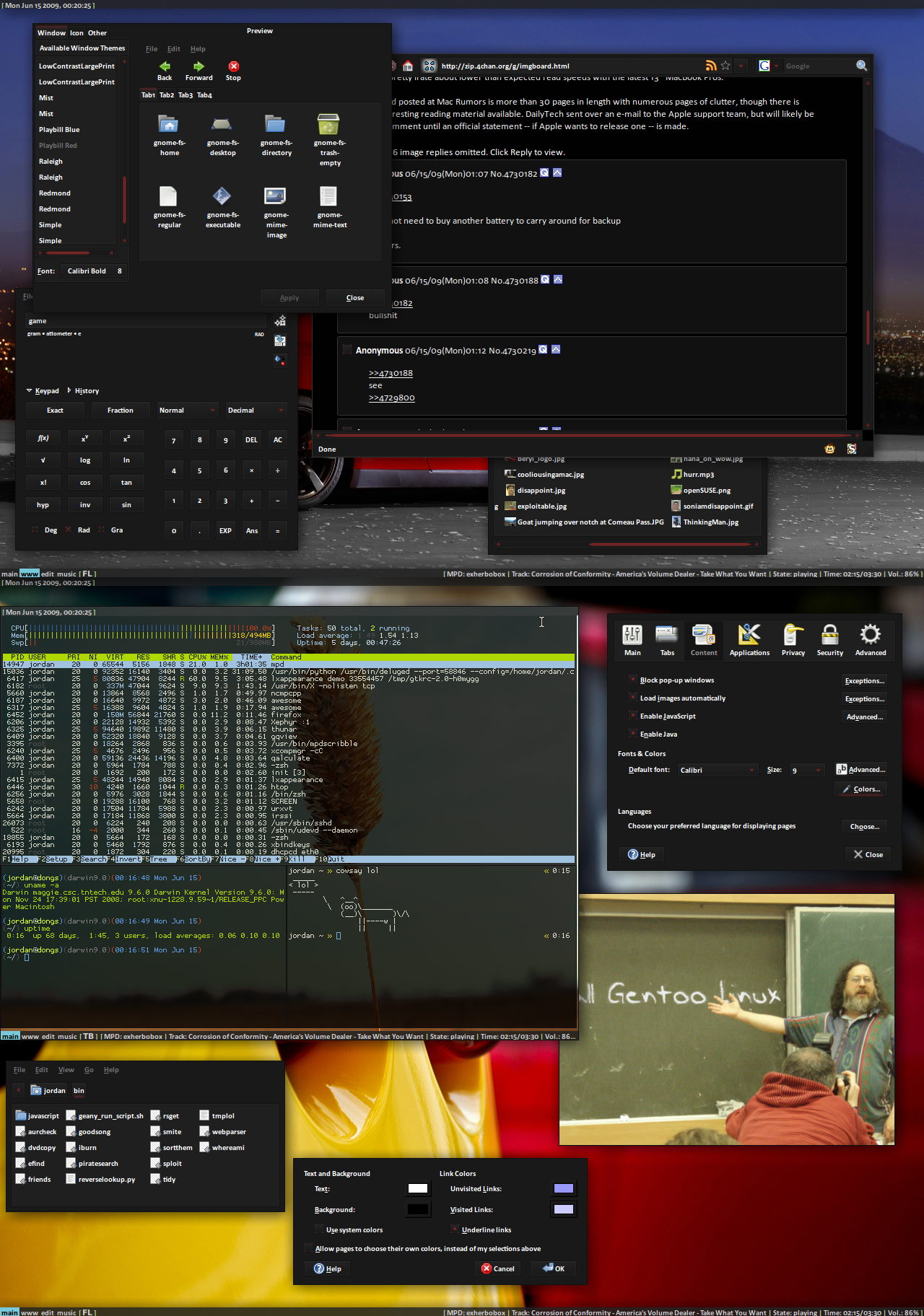Screen dimensions: 924x1316
Task: Open the Security padlock preferences icon
Action: [830, 635]
